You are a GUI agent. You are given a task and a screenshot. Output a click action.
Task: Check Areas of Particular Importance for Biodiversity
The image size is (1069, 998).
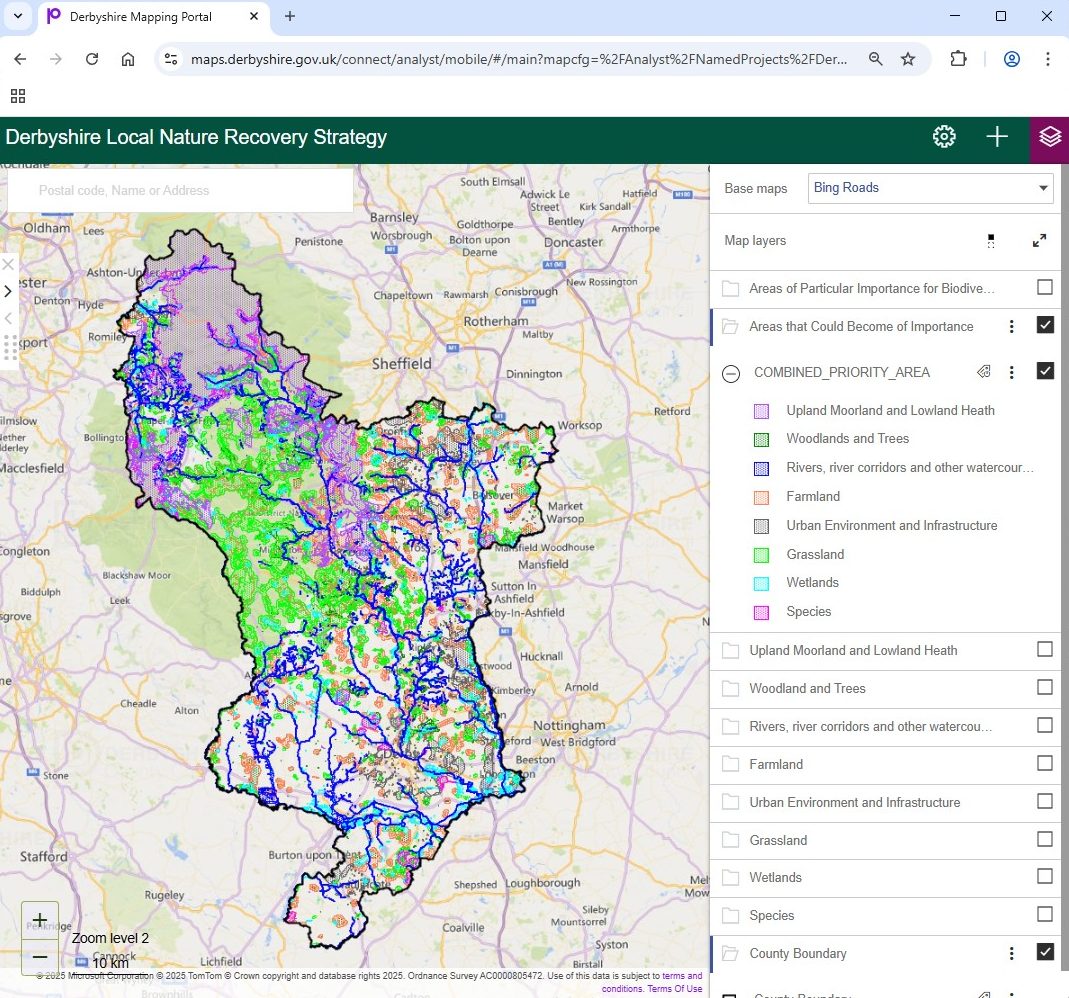(x=1045, y=288)
